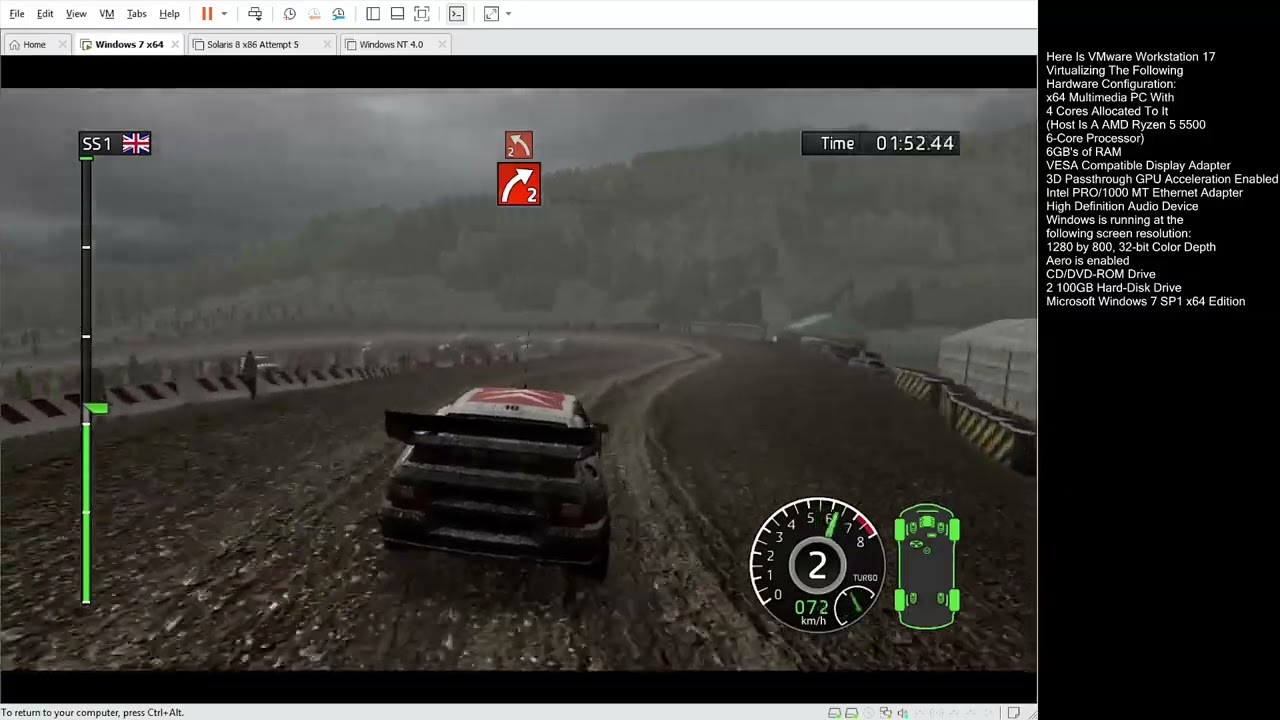Click the network adapter status icon
The width and height of the screenshot is (1280, 720).
pos(886,713)
